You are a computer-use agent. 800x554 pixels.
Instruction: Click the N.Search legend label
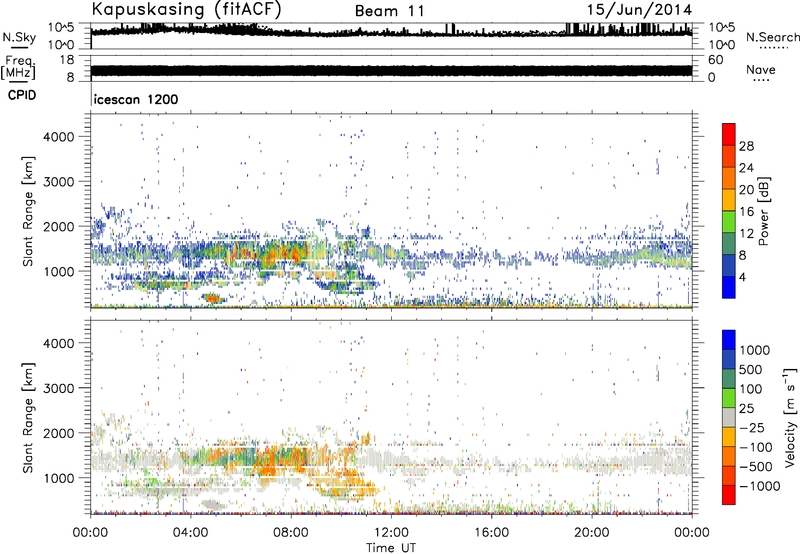point(772,37)
